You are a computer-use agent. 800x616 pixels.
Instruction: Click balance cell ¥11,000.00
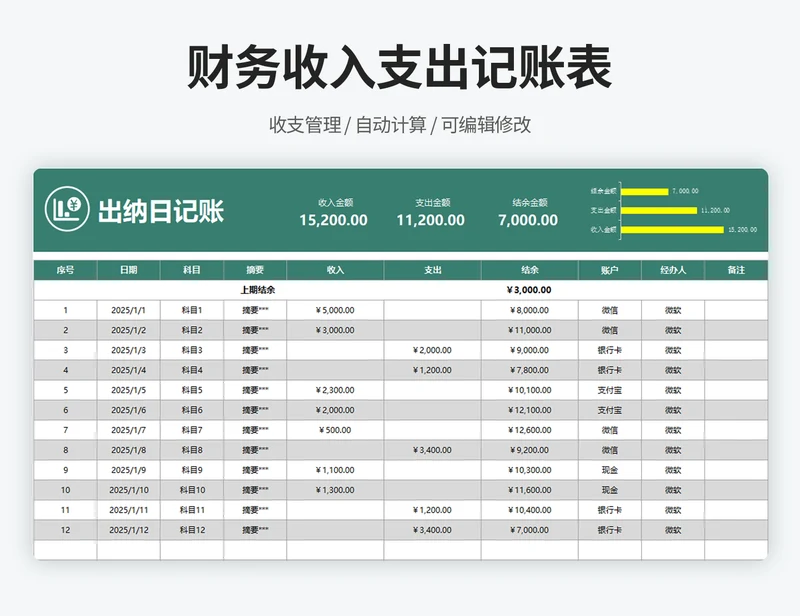pos(530,330)
